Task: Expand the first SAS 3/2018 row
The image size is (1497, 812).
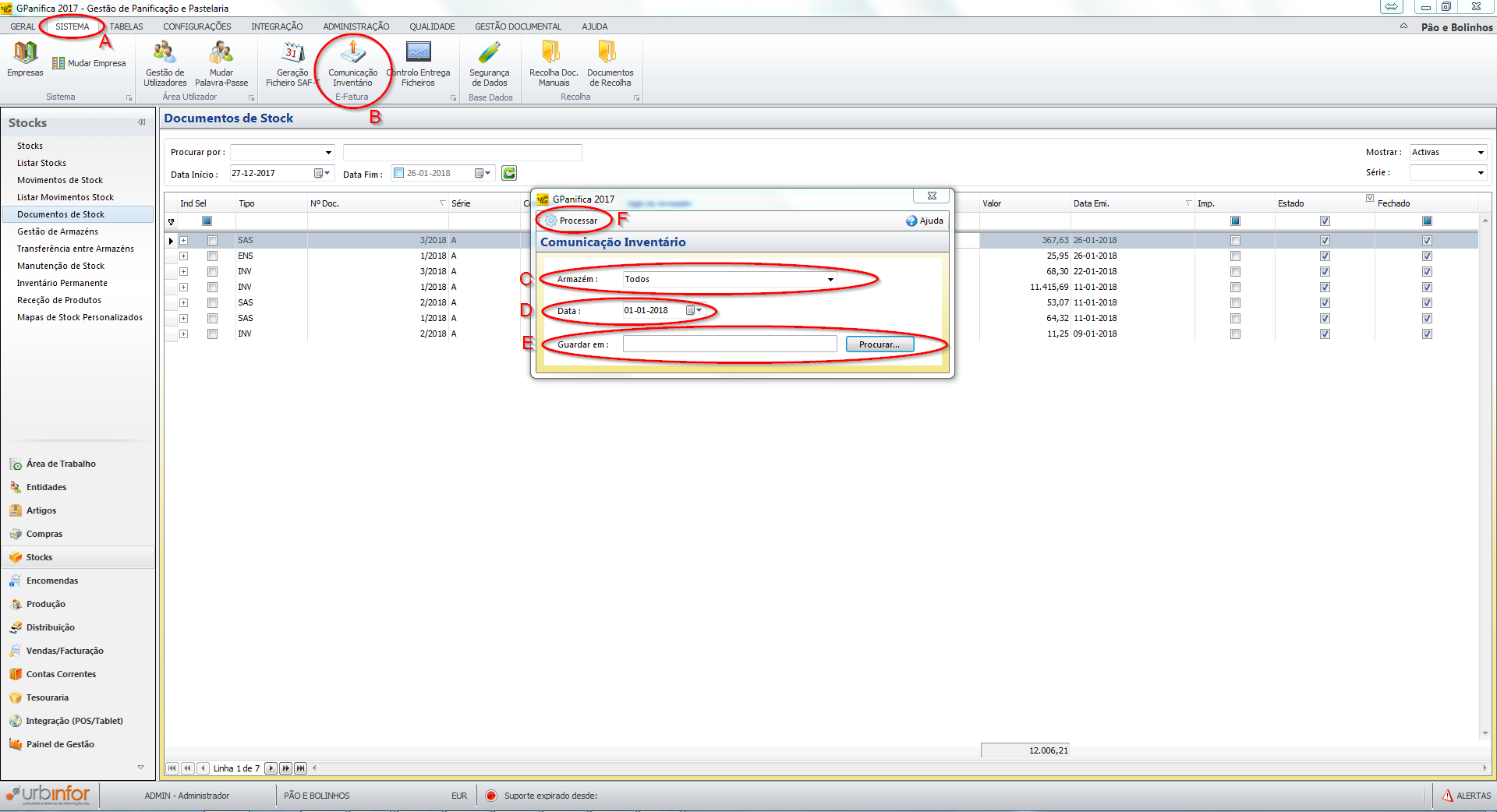Action: 184,241
